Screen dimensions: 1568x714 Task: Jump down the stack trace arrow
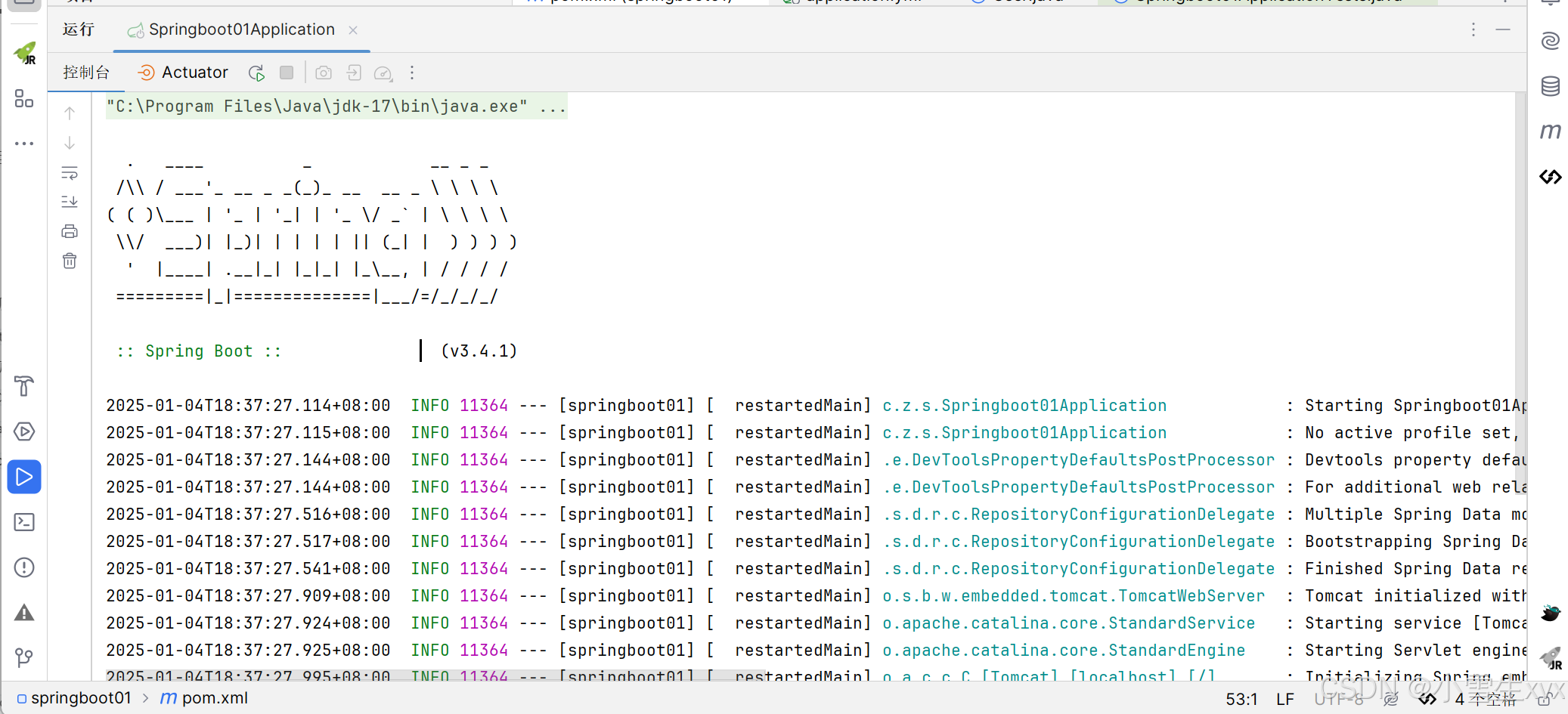(70, 143)
